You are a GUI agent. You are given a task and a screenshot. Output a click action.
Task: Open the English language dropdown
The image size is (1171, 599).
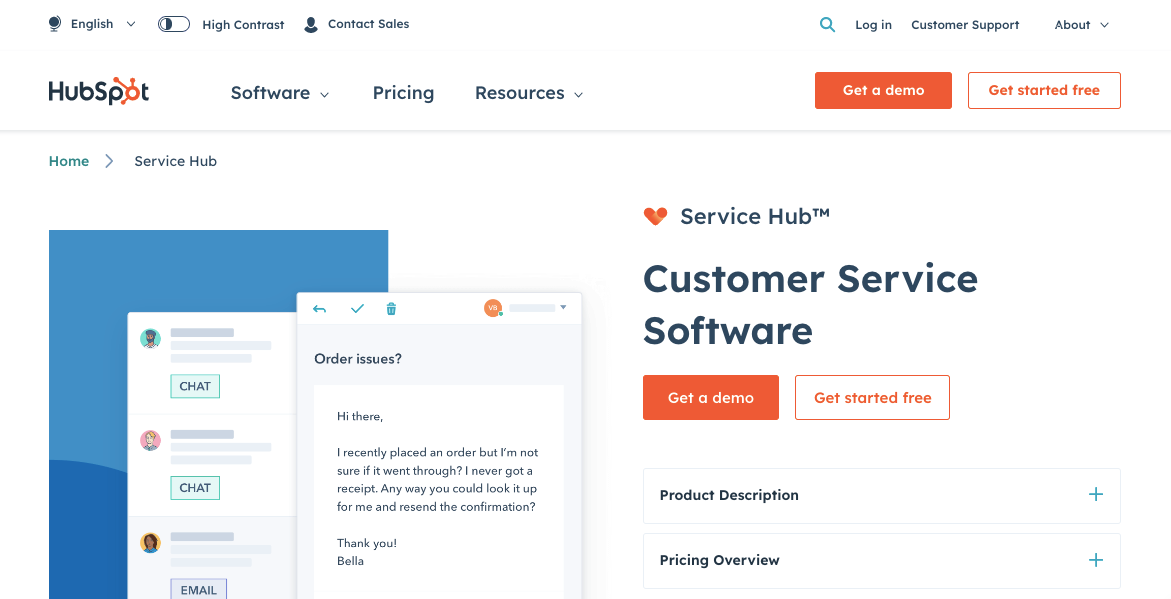click(92, 24)
